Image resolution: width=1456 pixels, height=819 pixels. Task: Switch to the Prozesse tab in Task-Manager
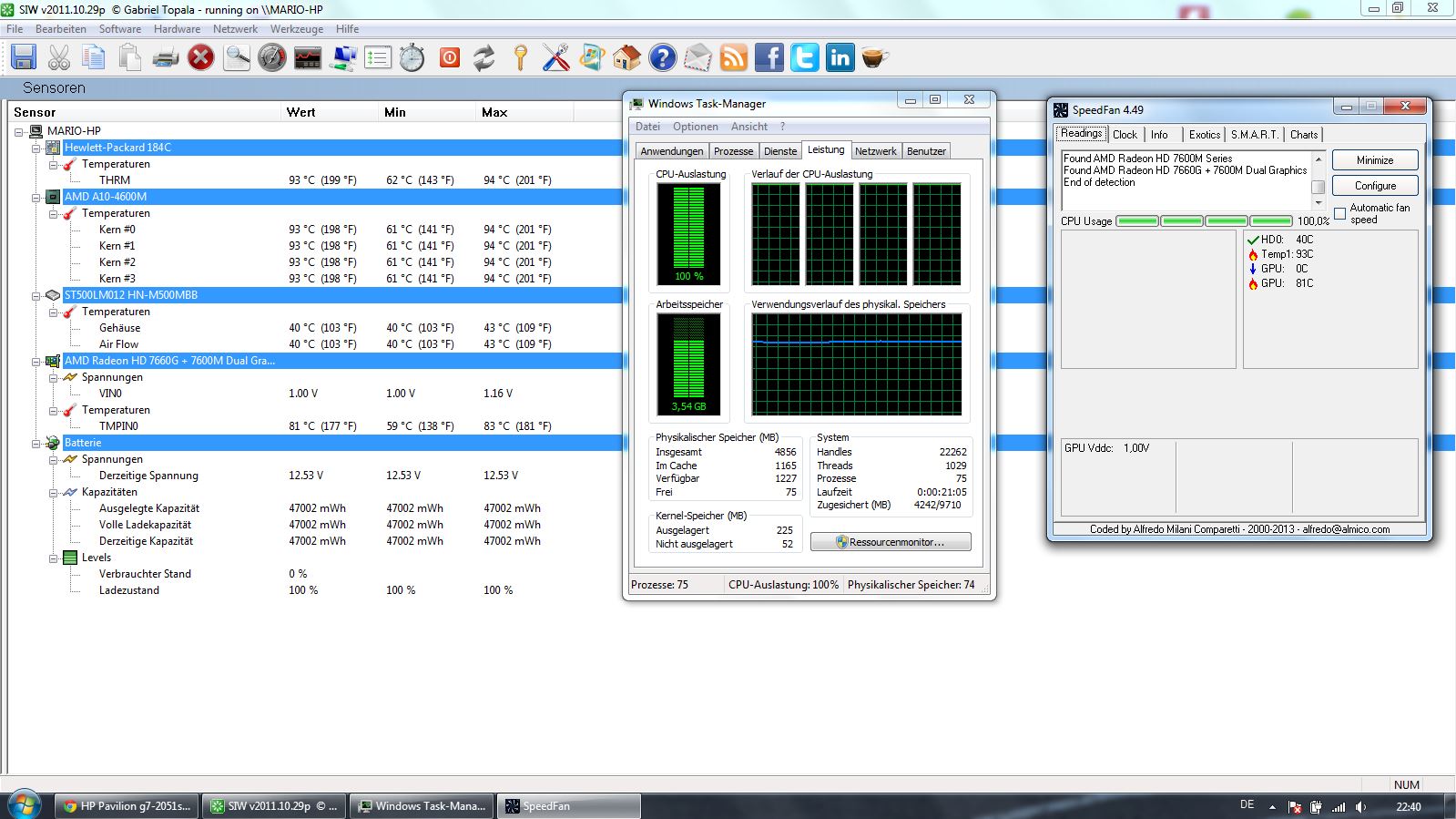point(733,151)
